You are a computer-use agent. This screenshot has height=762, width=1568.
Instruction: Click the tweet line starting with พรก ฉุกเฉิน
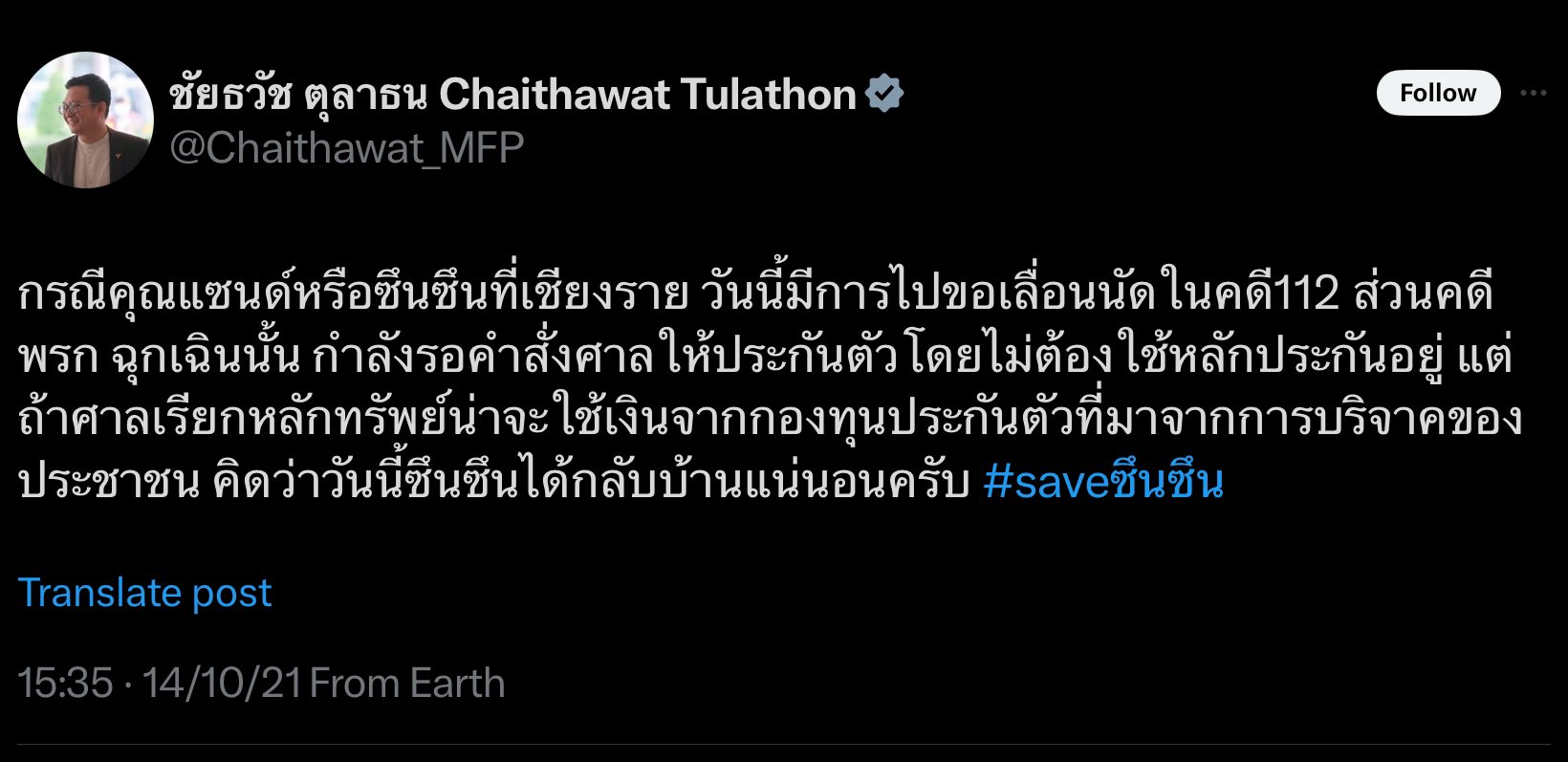[x=765, y=357]
